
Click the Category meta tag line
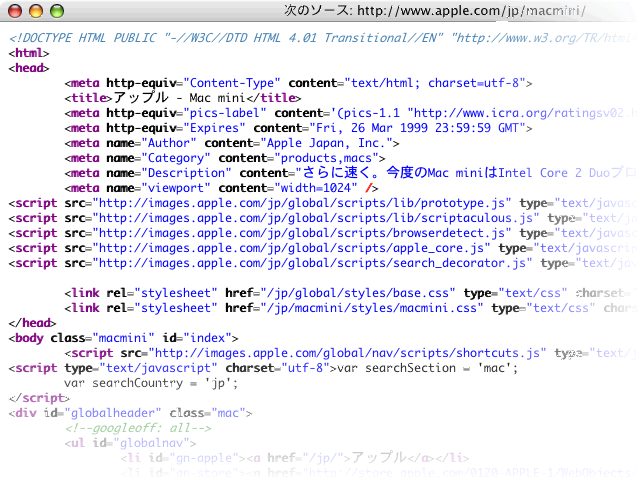click(225, 158)
